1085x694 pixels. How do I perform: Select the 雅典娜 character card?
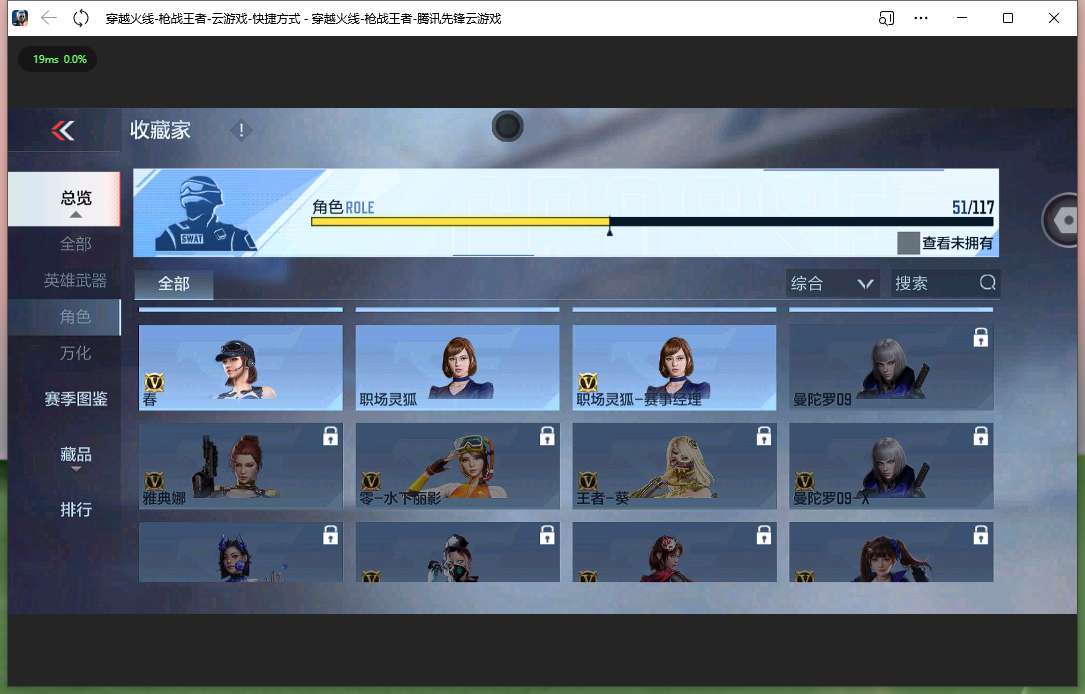241,466
